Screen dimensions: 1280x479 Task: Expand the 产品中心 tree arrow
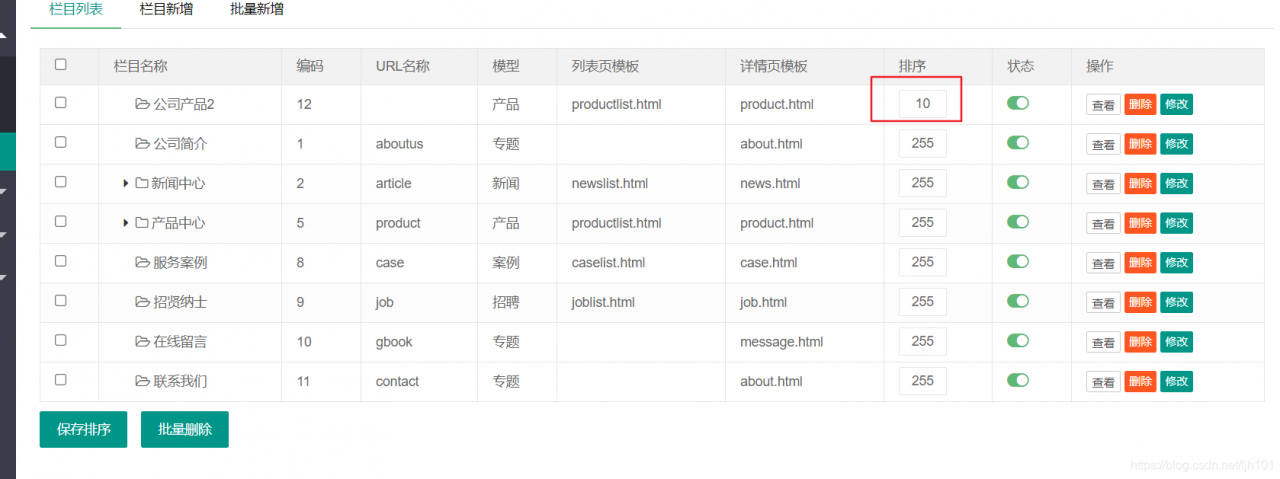(126, 223)
